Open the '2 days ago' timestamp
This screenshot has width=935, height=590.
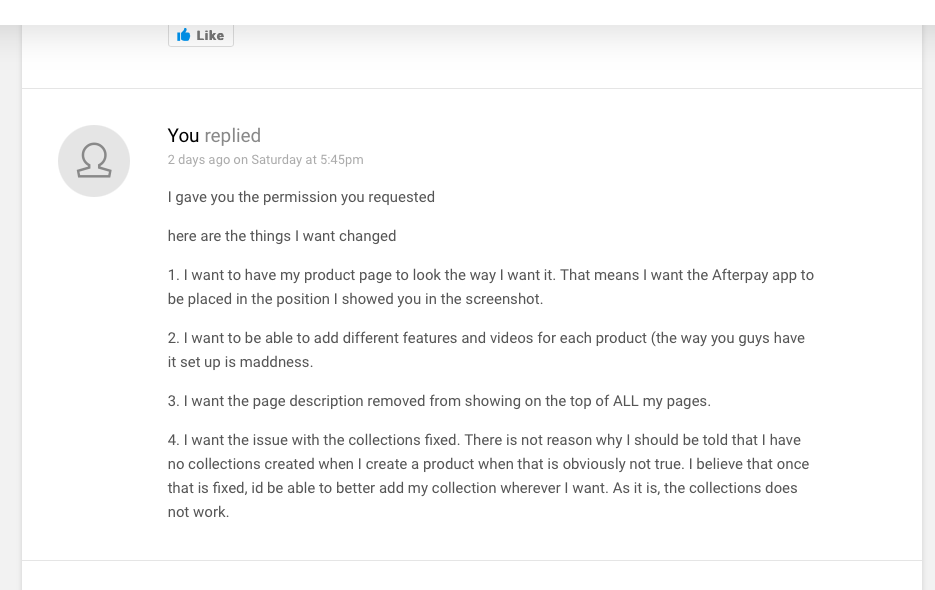click(199, 159)
